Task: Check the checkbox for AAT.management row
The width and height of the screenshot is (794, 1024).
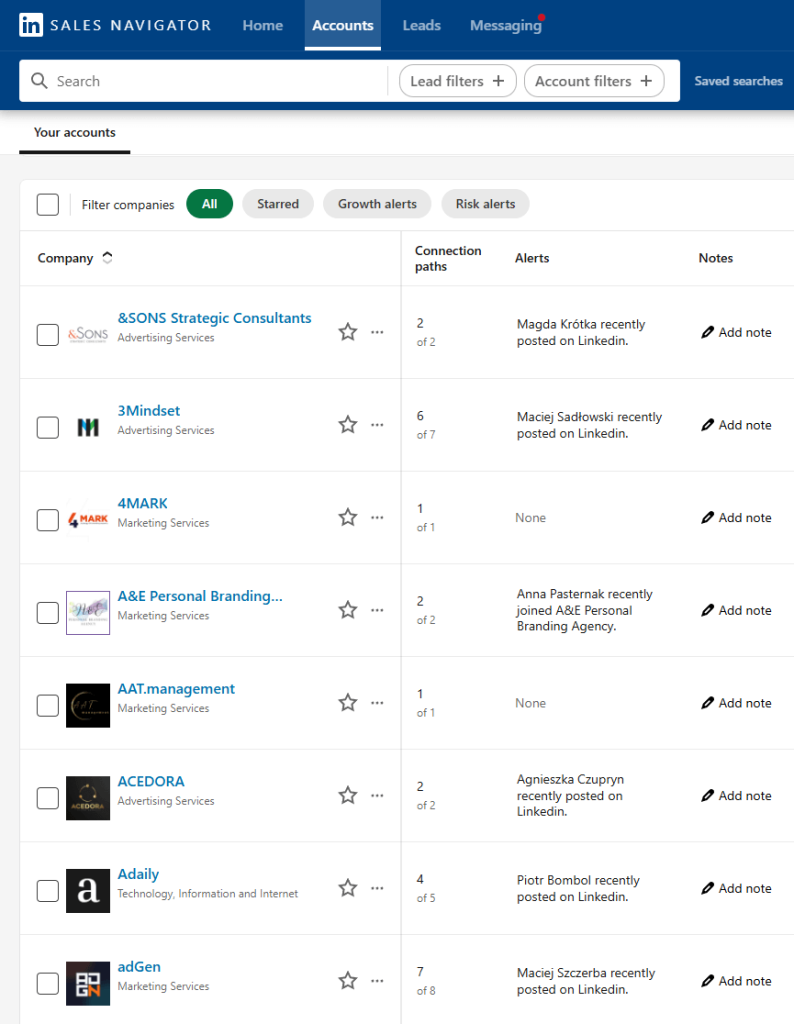Action: coord(47,705)
